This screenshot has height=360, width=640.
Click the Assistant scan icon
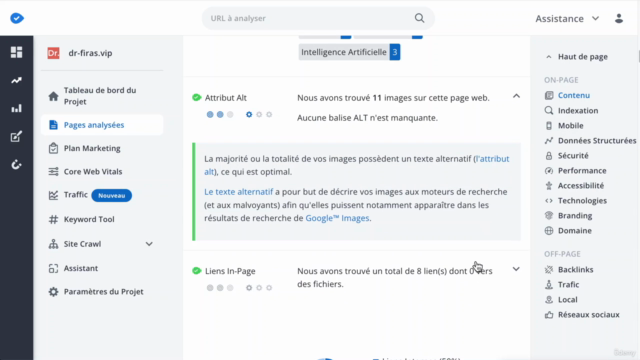pos(53,268)
